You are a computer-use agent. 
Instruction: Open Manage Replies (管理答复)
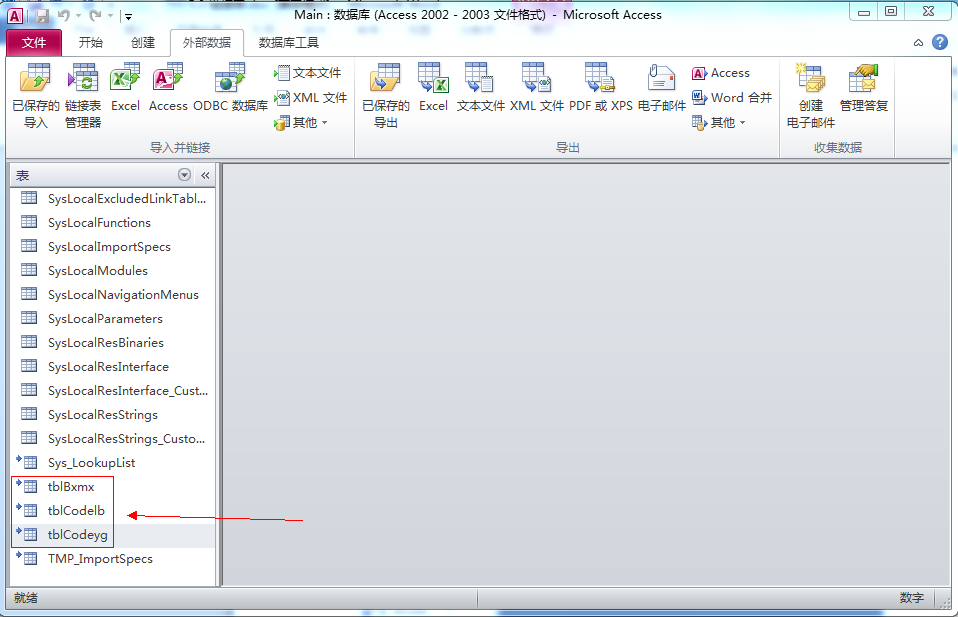click(863, 88)
